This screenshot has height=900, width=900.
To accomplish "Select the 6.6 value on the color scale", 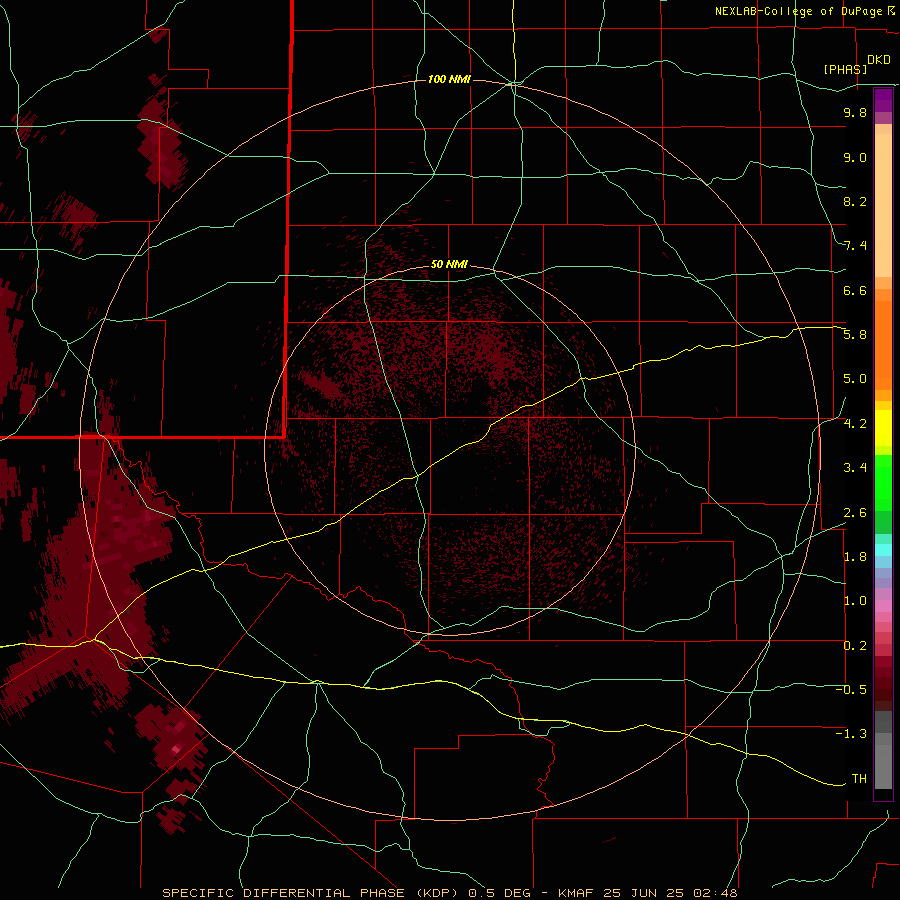I will (x=855, y=290).
